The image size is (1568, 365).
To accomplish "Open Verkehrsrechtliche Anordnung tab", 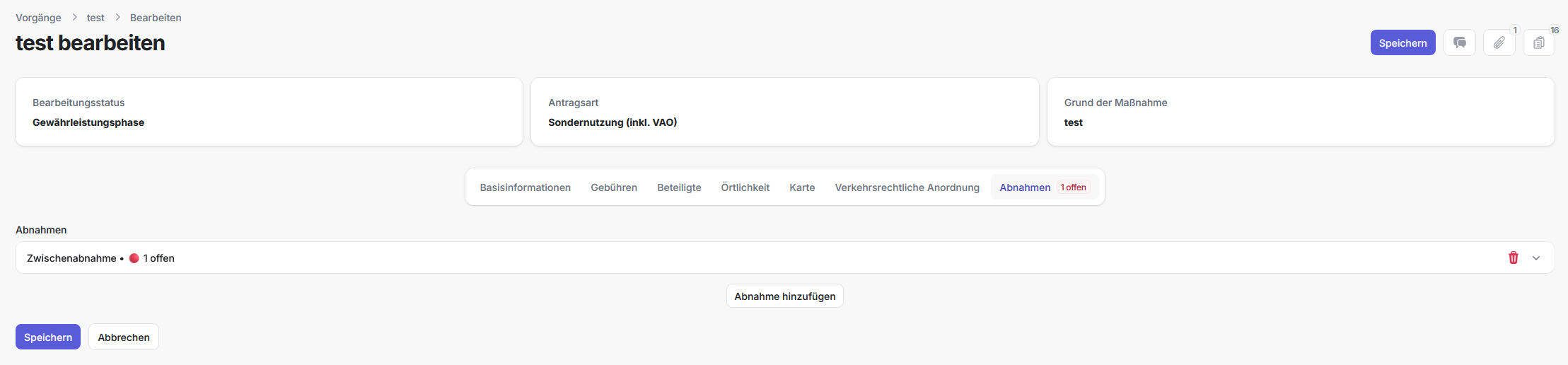I will tap(907, 187).
